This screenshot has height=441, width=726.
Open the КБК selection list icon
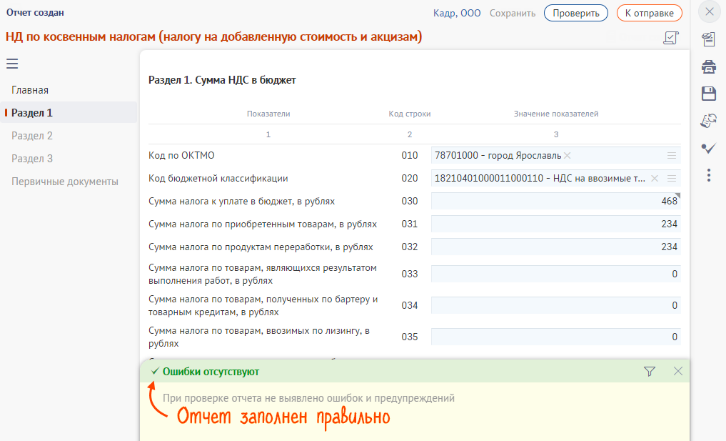(672, 178)
